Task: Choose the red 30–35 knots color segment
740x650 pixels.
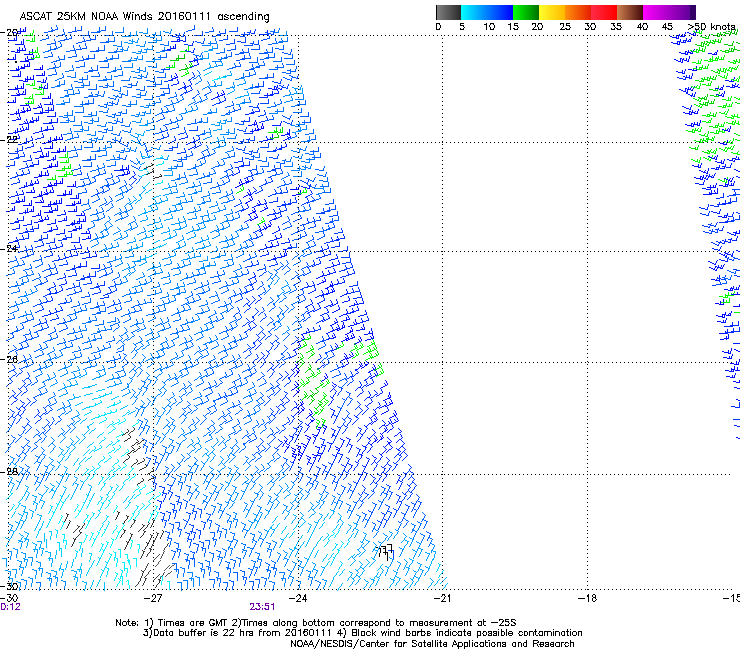Action: tap(604, 12)
